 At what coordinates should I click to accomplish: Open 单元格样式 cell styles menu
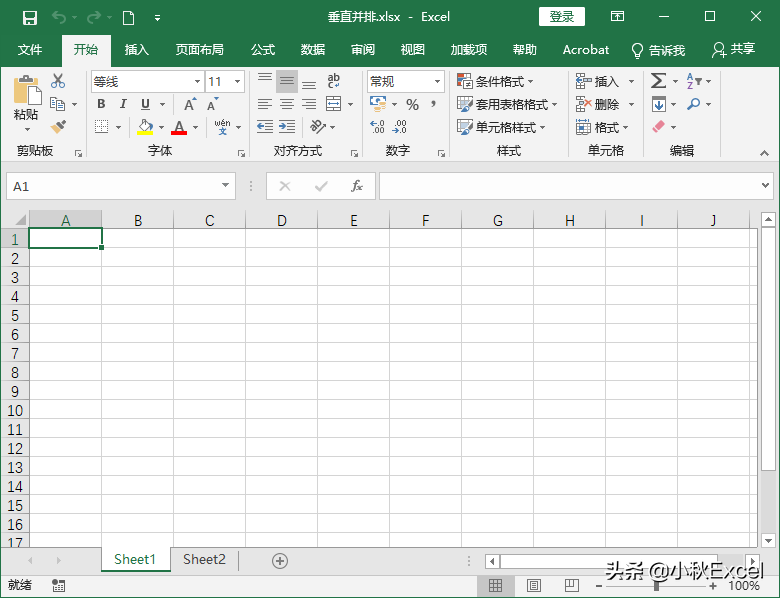501,127
